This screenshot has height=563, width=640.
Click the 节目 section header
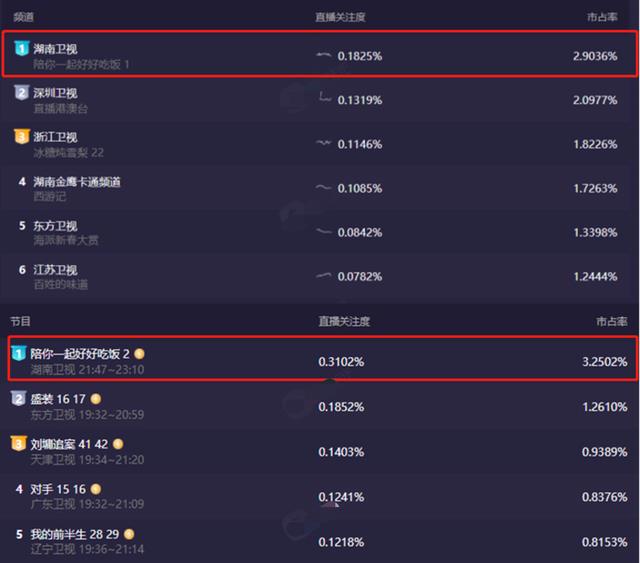20,321
